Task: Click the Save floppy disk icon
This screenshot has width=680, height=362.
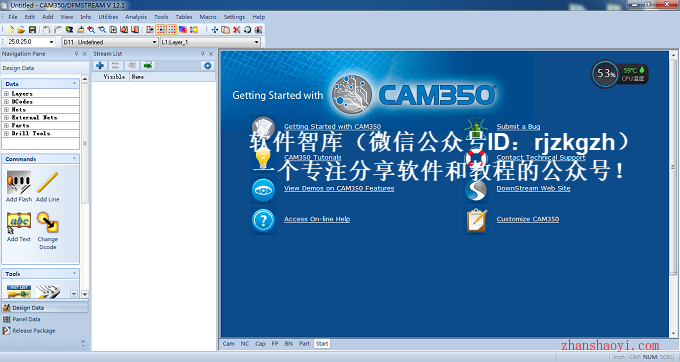Action: pyautogui.click(x=32, y=29)
